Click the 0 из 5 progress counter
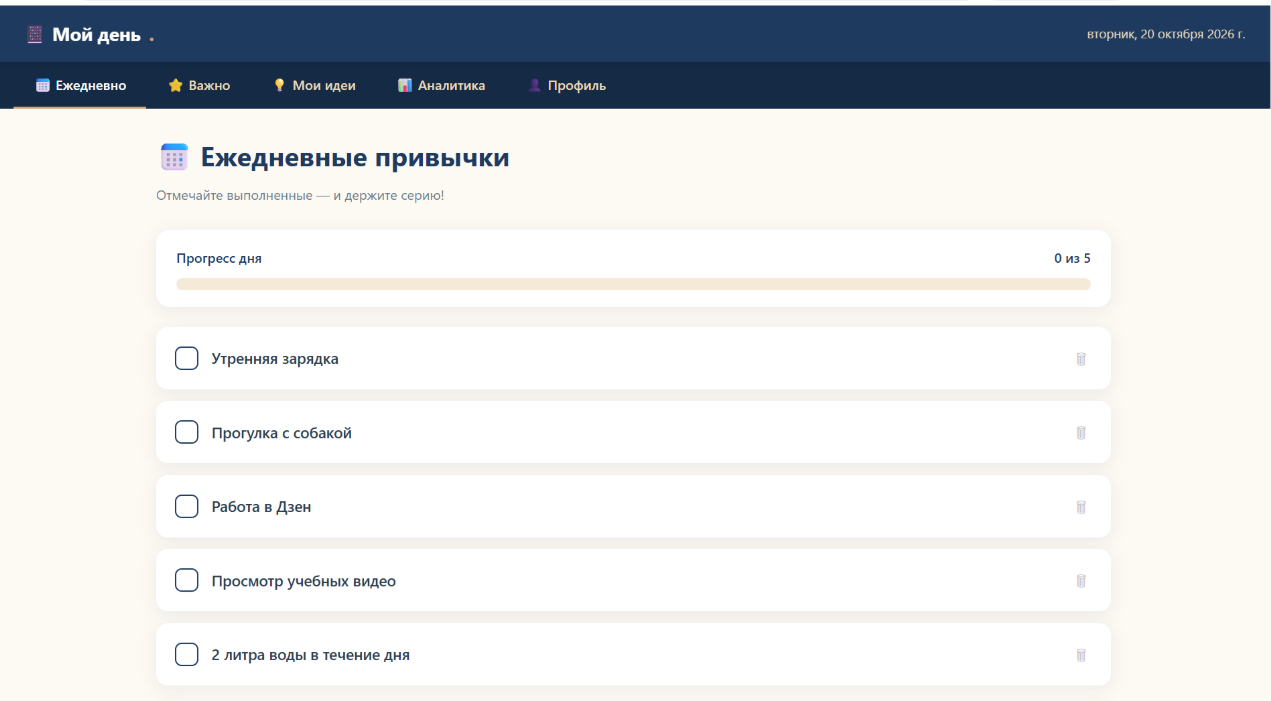This screenshot has height=701, width=1271. tap(1072, 258)
